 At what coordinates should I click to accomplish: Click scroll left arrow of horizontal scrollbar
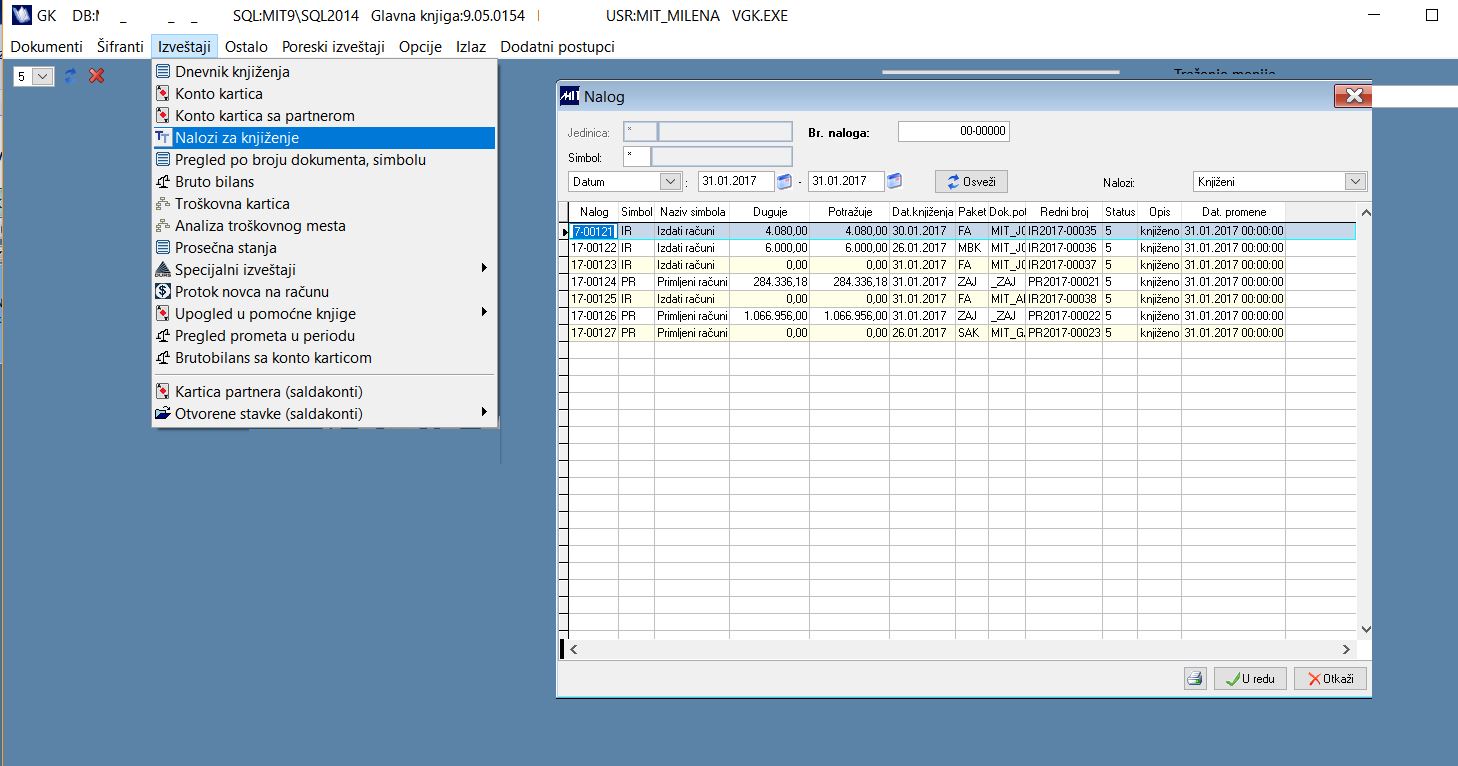point(574,650)
